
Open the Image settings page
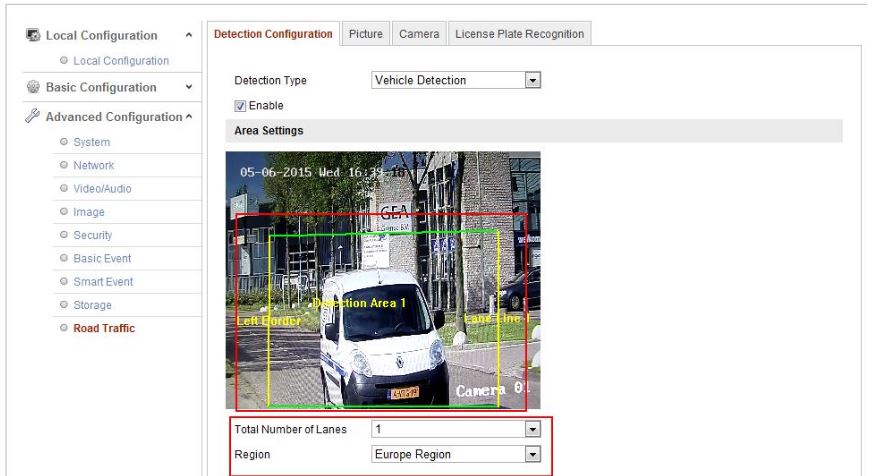(89, 212)
